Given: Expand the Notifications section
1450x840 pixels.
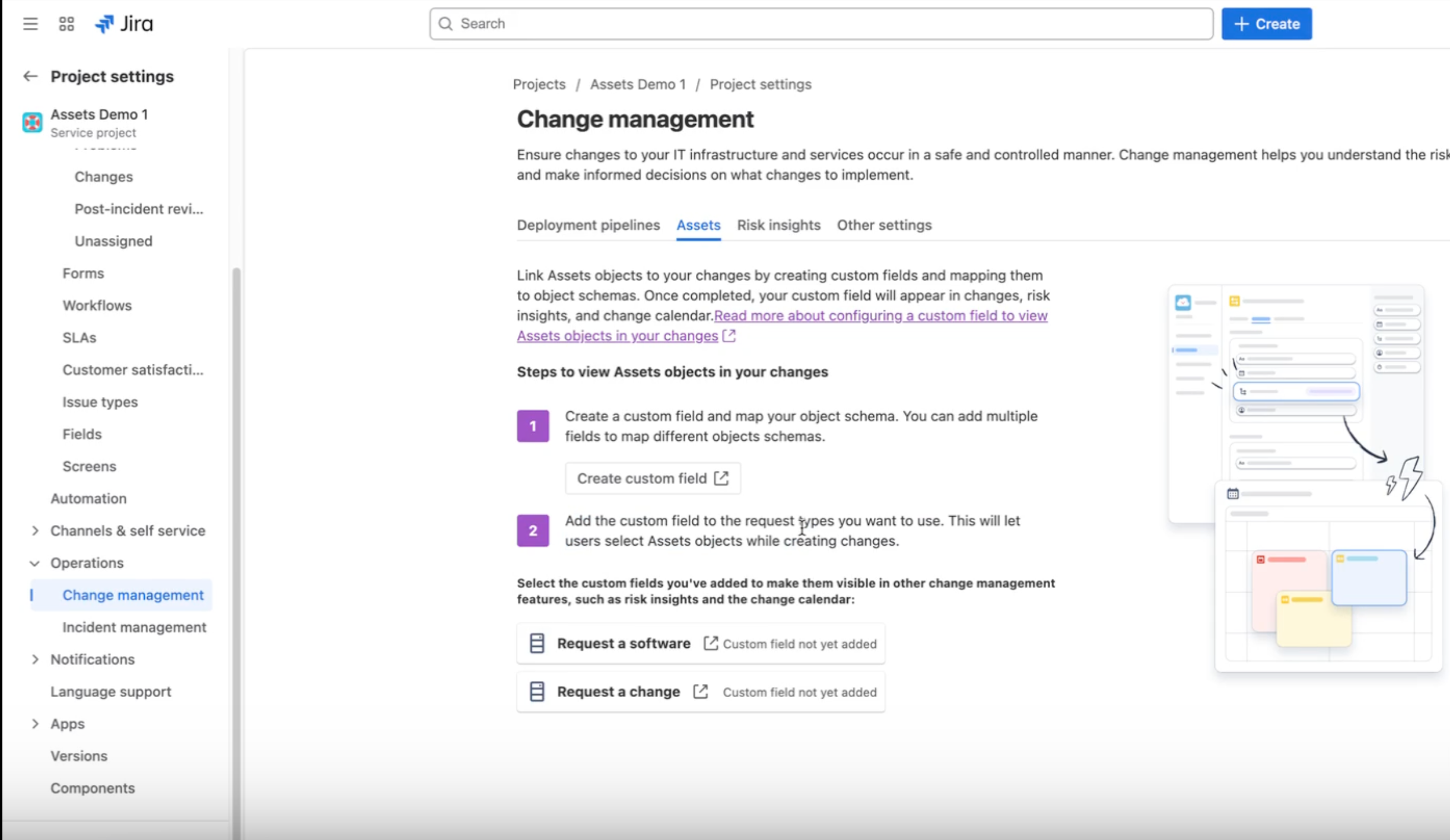Looking at the screenshot, I should (35, 659).
